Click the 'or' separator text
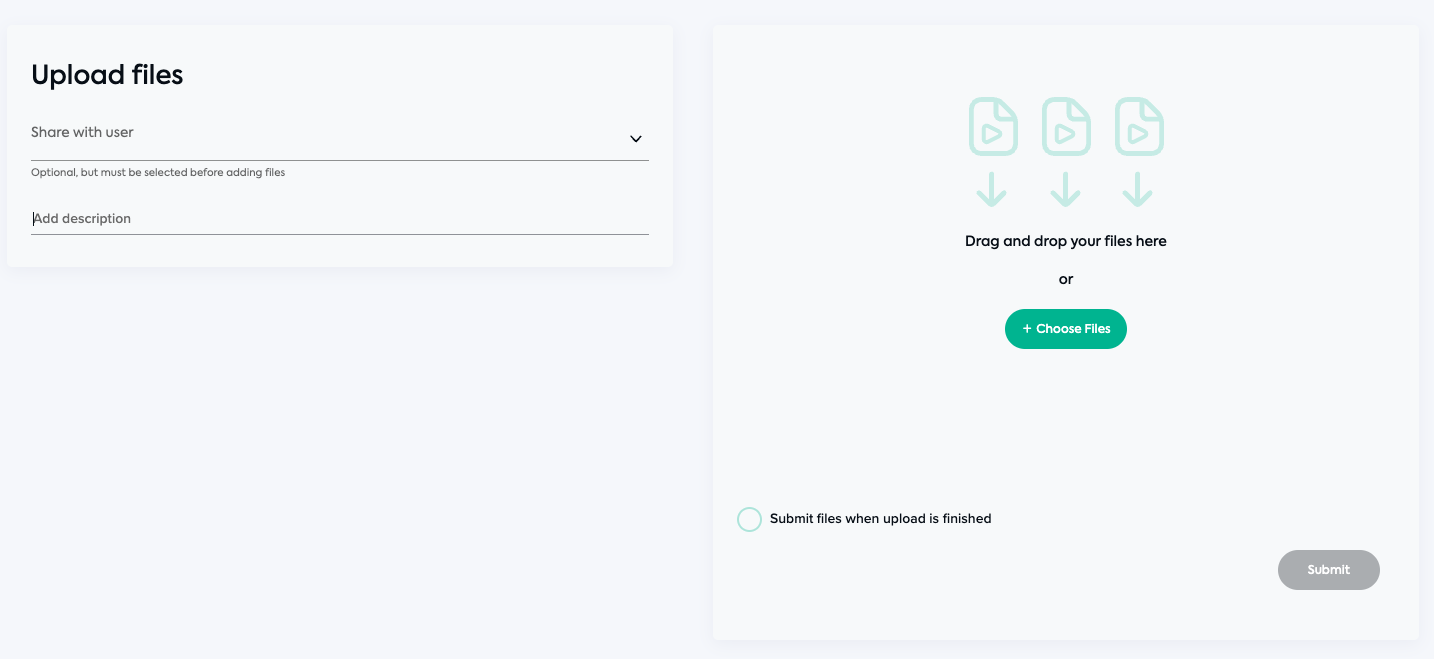This screenshot has width=1434, height=659. coord(1066,280)
